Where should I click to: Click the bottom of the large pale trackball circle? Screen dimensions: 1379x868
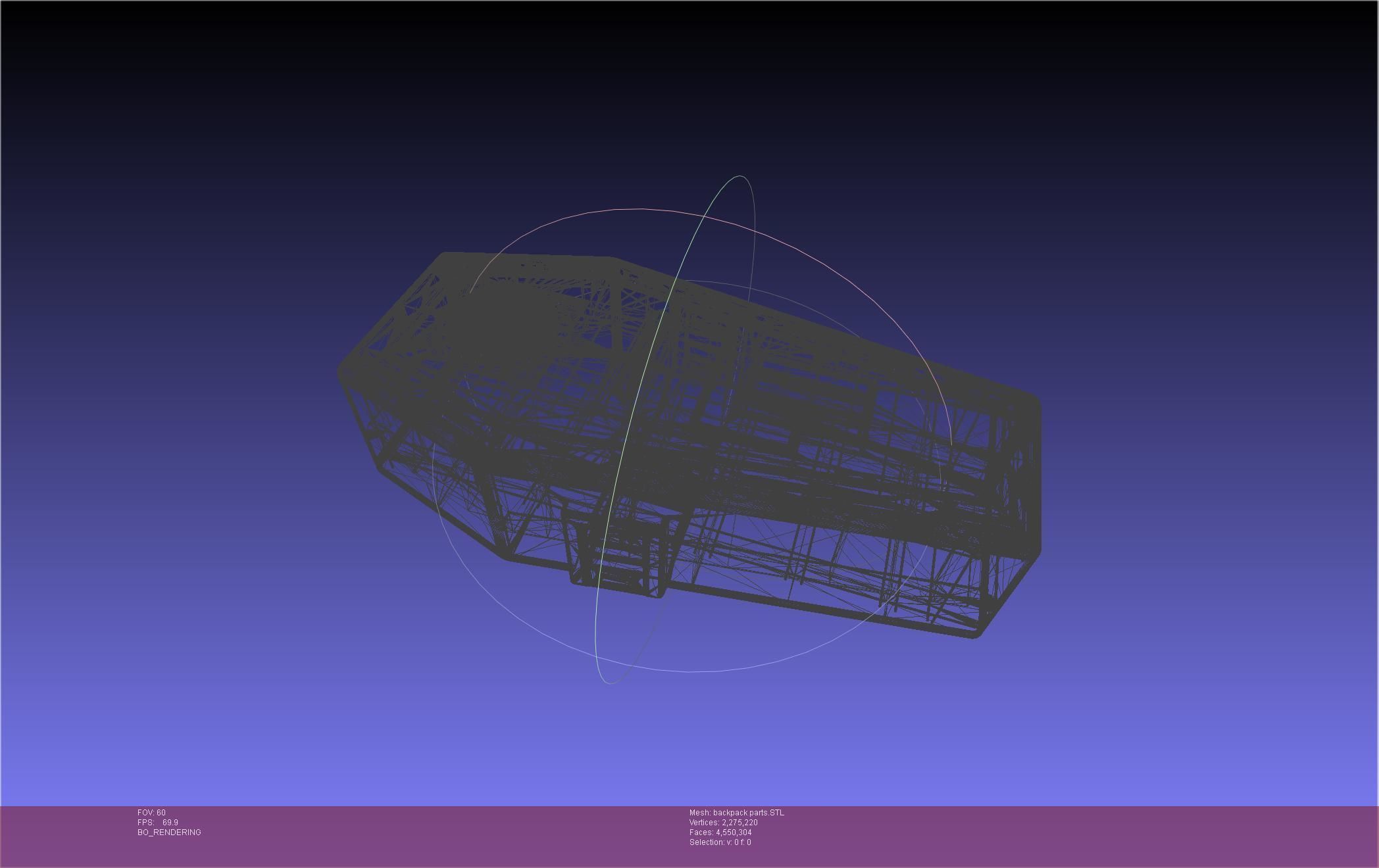pos(688,671)
